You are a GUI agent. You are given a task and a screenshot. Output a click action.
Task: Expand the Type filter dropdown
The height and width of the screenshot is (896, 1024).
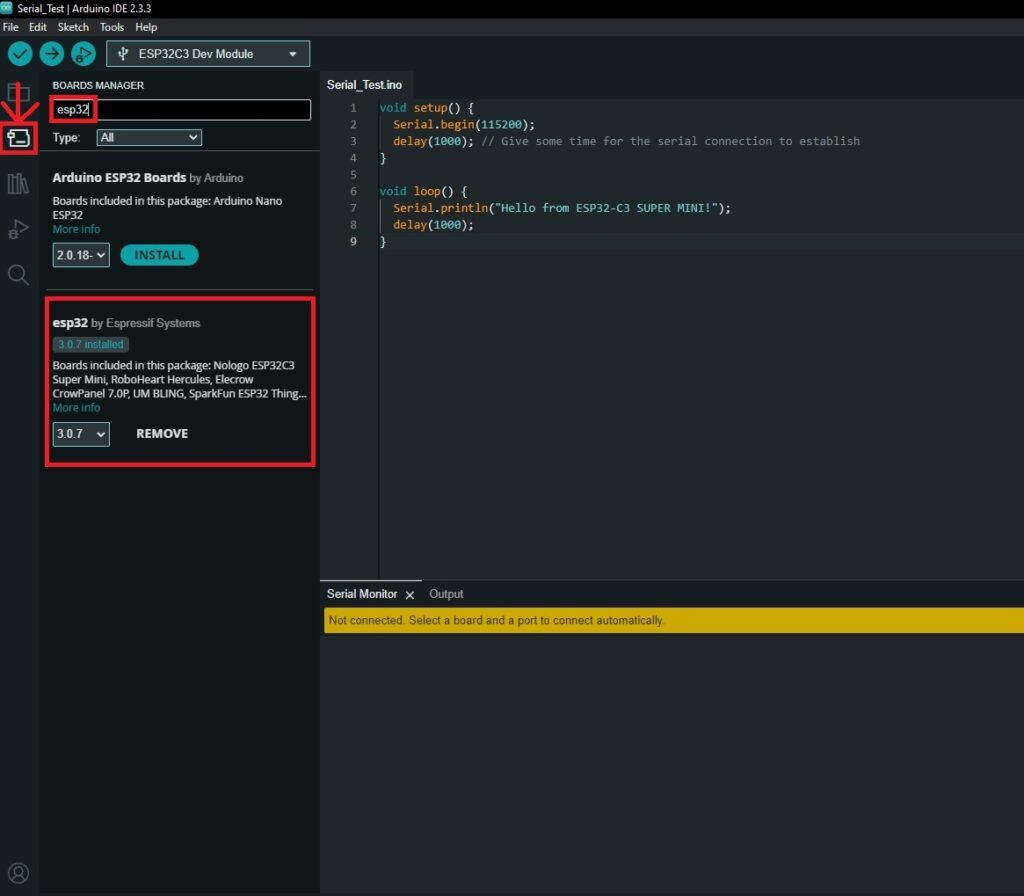(x=149, y=137)
